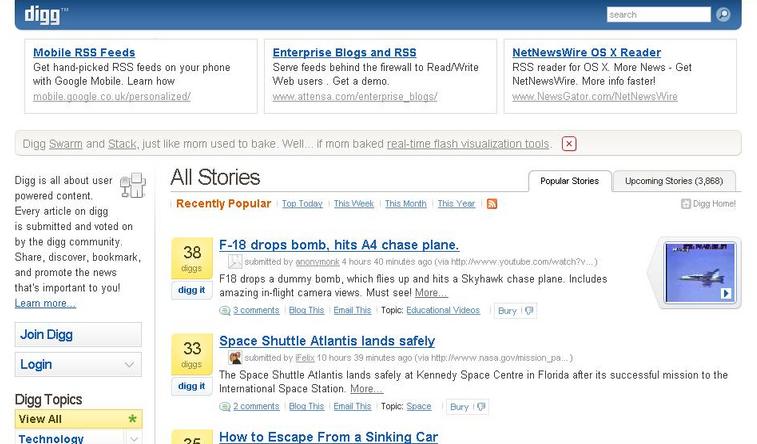Bury the Space Shuttle Atlantis story
The width and height of the screenshot is (757, 444).
(x=459, y=407)
